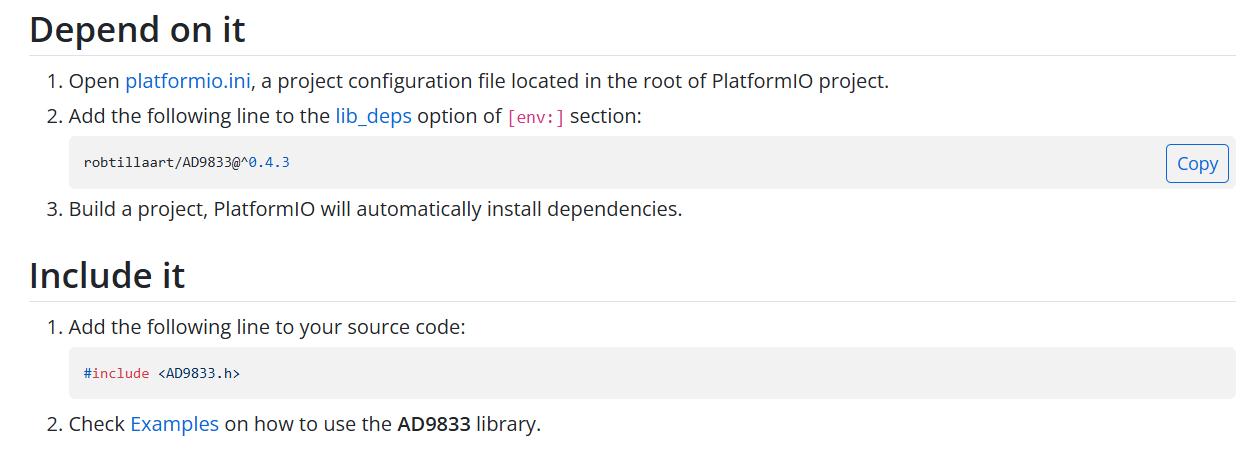Viewport: 1253px width, 450px height.
Task: Click the "Depend on it" heading
Action: click(137, 29)
